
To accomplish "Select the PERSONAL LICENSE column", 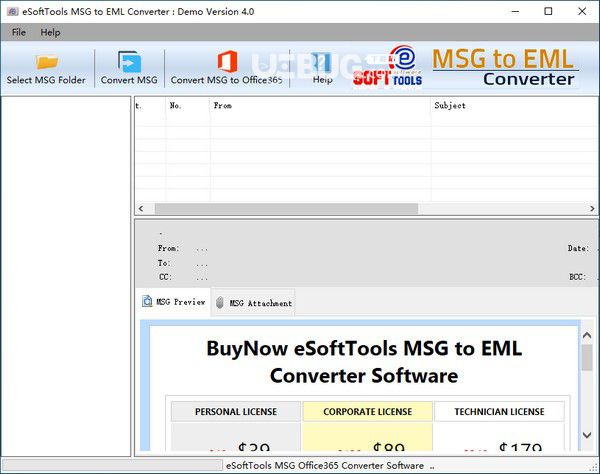I will [236, 412].
